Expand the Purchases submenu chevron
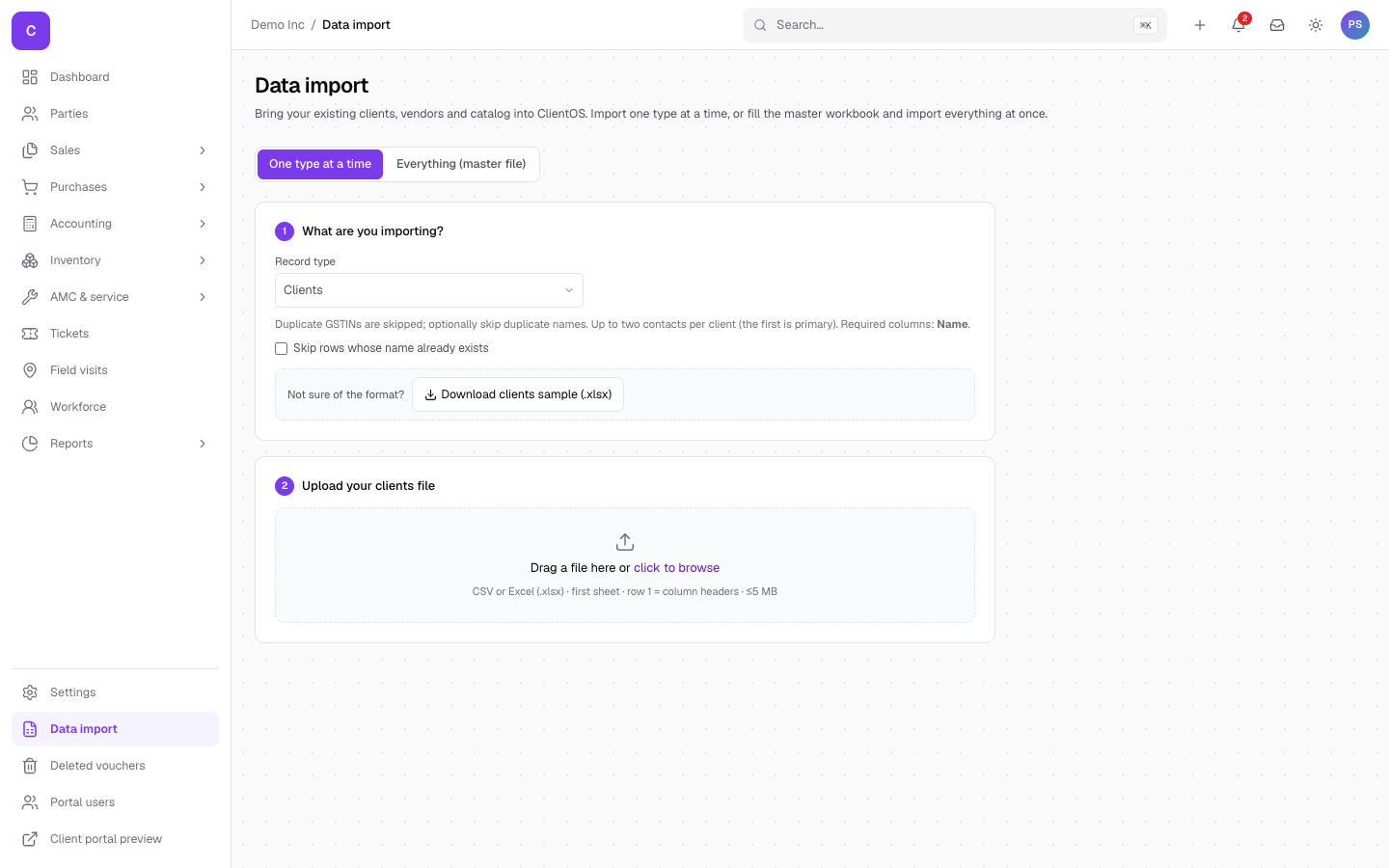1389x868 pixels. (203, 187)
